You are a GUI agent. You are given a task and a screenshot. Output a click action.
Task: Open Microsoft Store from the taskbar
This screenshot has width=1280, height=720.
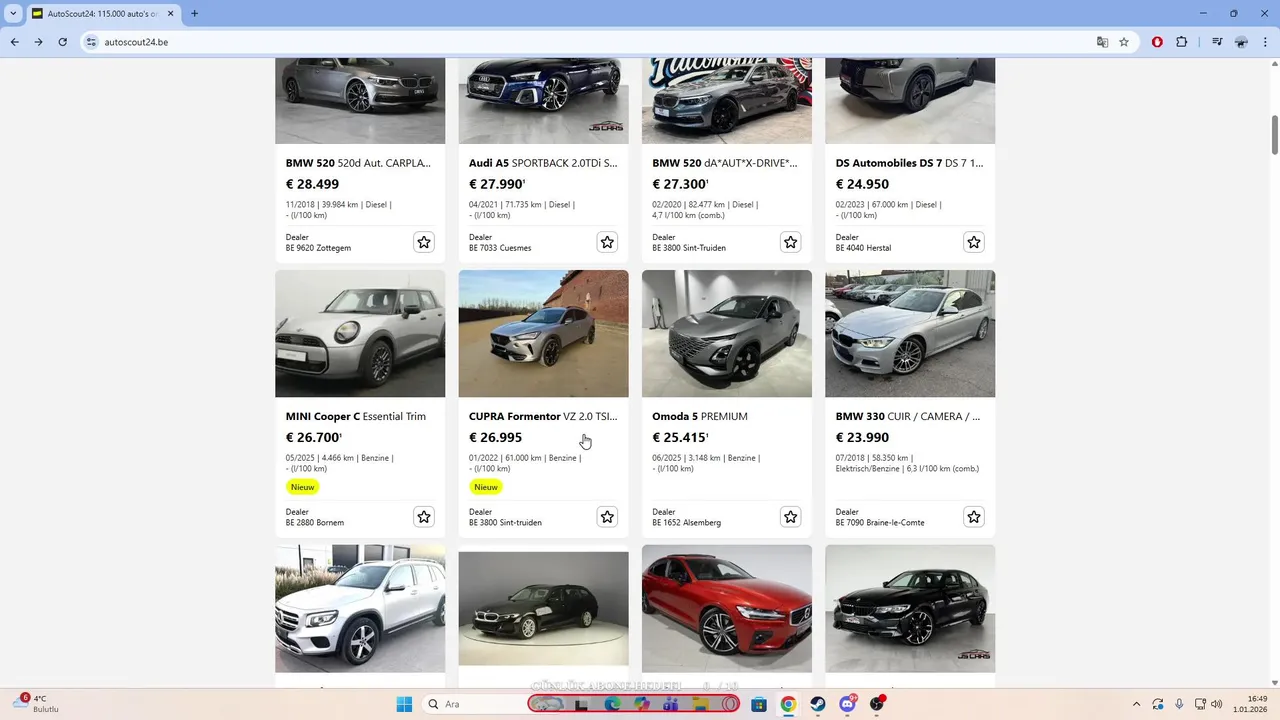[x=759, y=704]
